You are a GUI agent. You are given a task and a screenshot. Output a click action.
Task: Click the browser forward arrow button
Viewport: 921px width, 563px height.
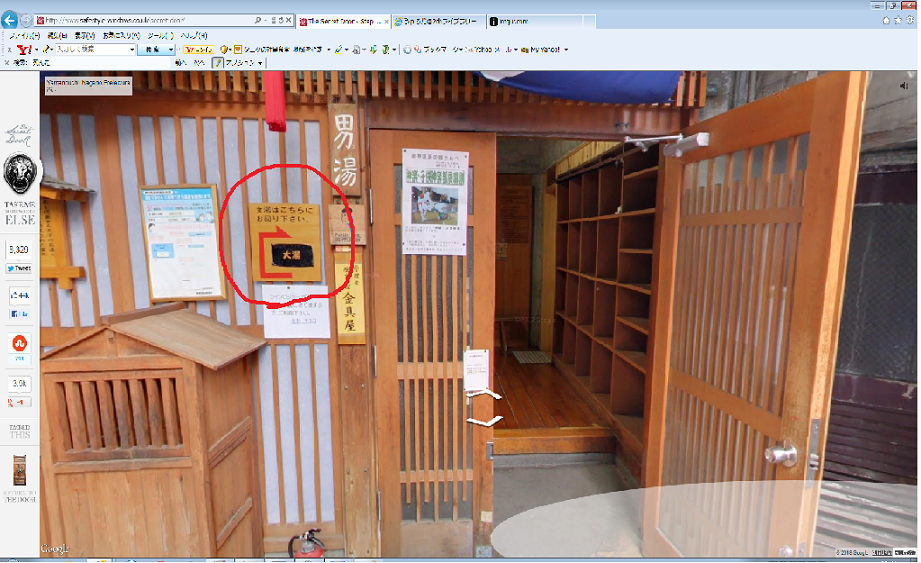tap(26, 21)
